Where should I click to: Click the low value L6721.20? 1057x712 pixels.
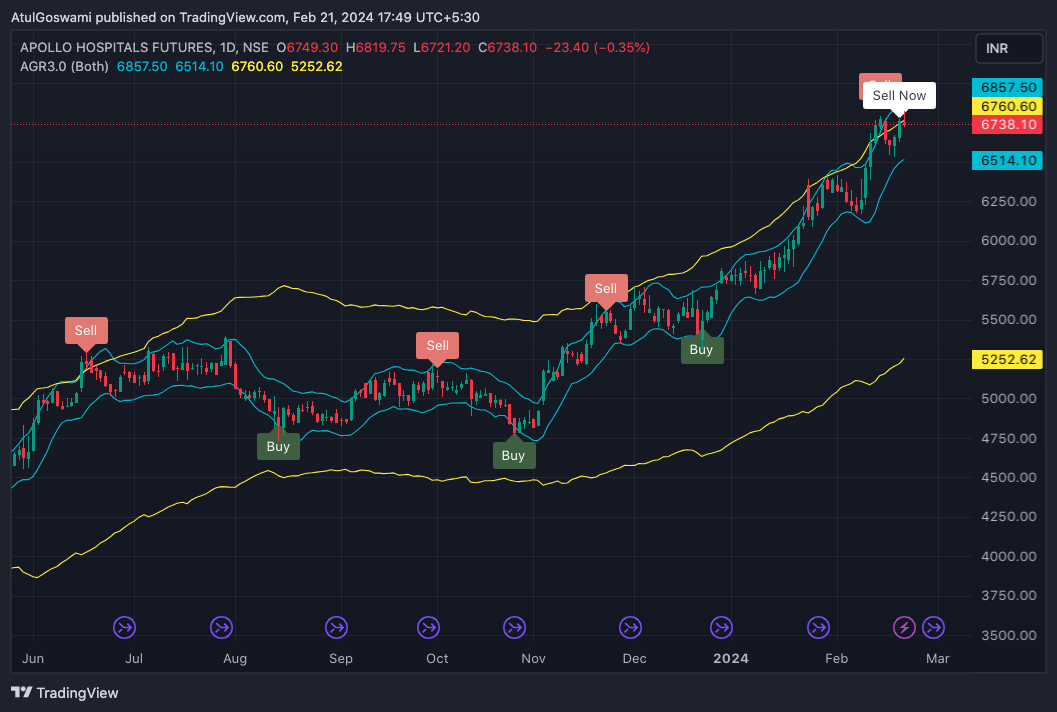pos(442,48)
